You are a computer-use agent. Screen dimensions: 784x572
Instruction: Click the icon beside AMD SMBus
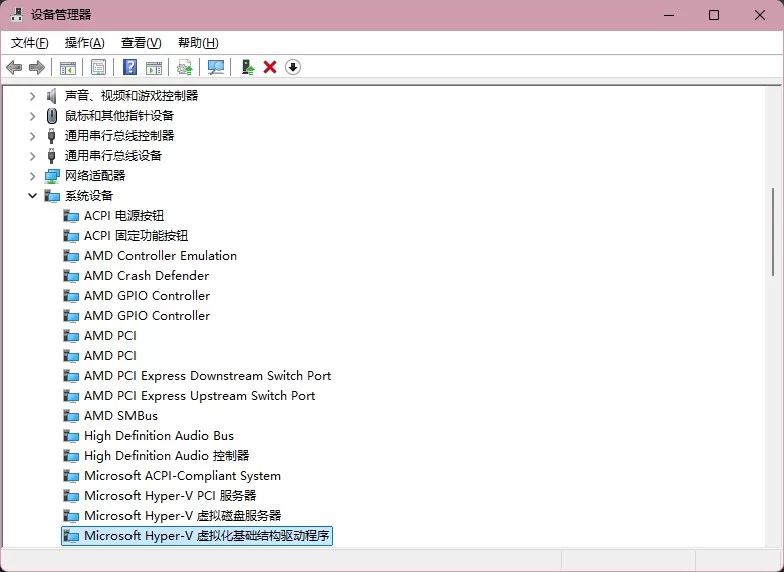71,416
